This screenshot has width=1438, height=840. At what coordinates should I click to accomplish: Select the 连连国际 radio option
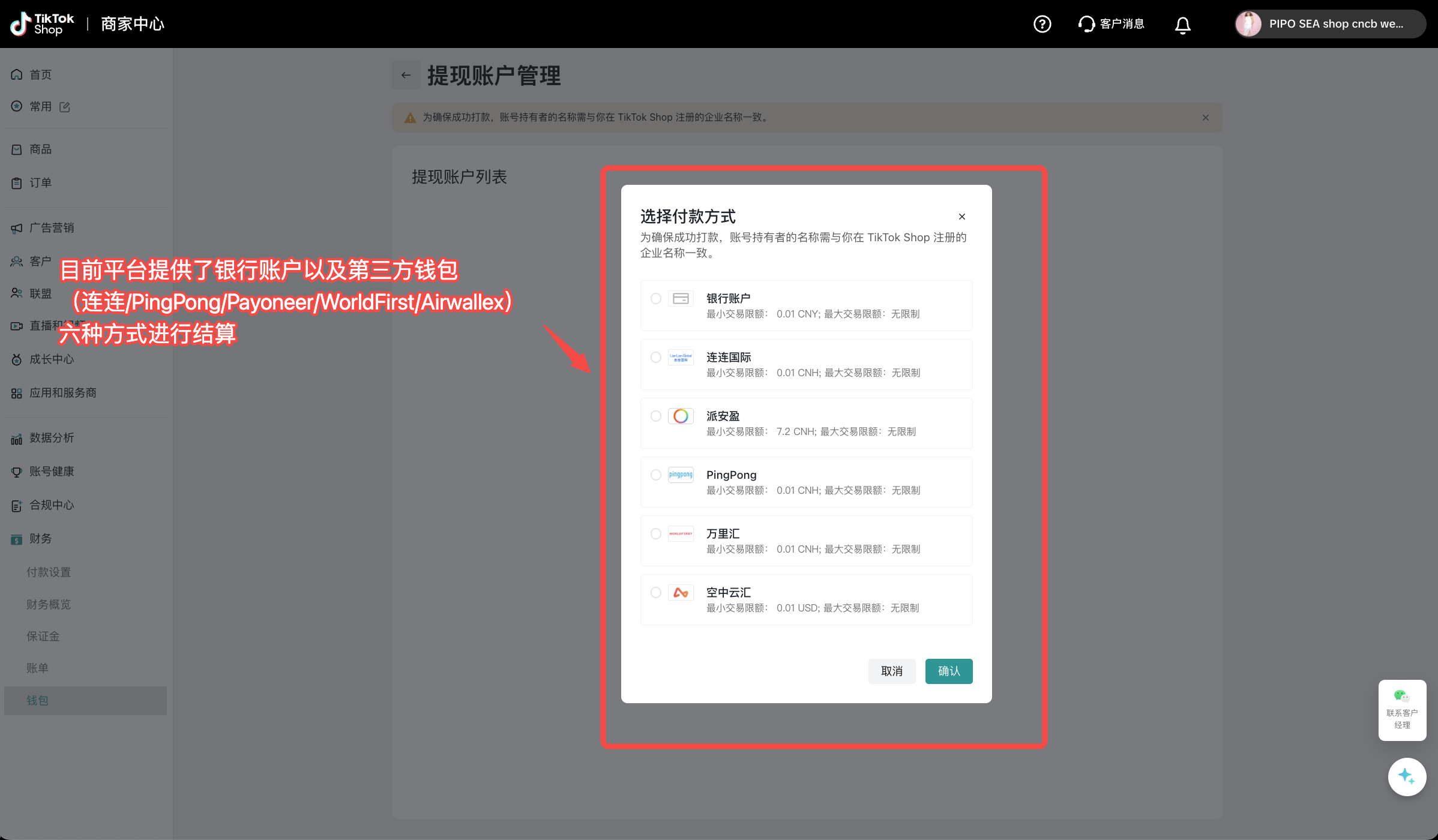tap(656, 358)
